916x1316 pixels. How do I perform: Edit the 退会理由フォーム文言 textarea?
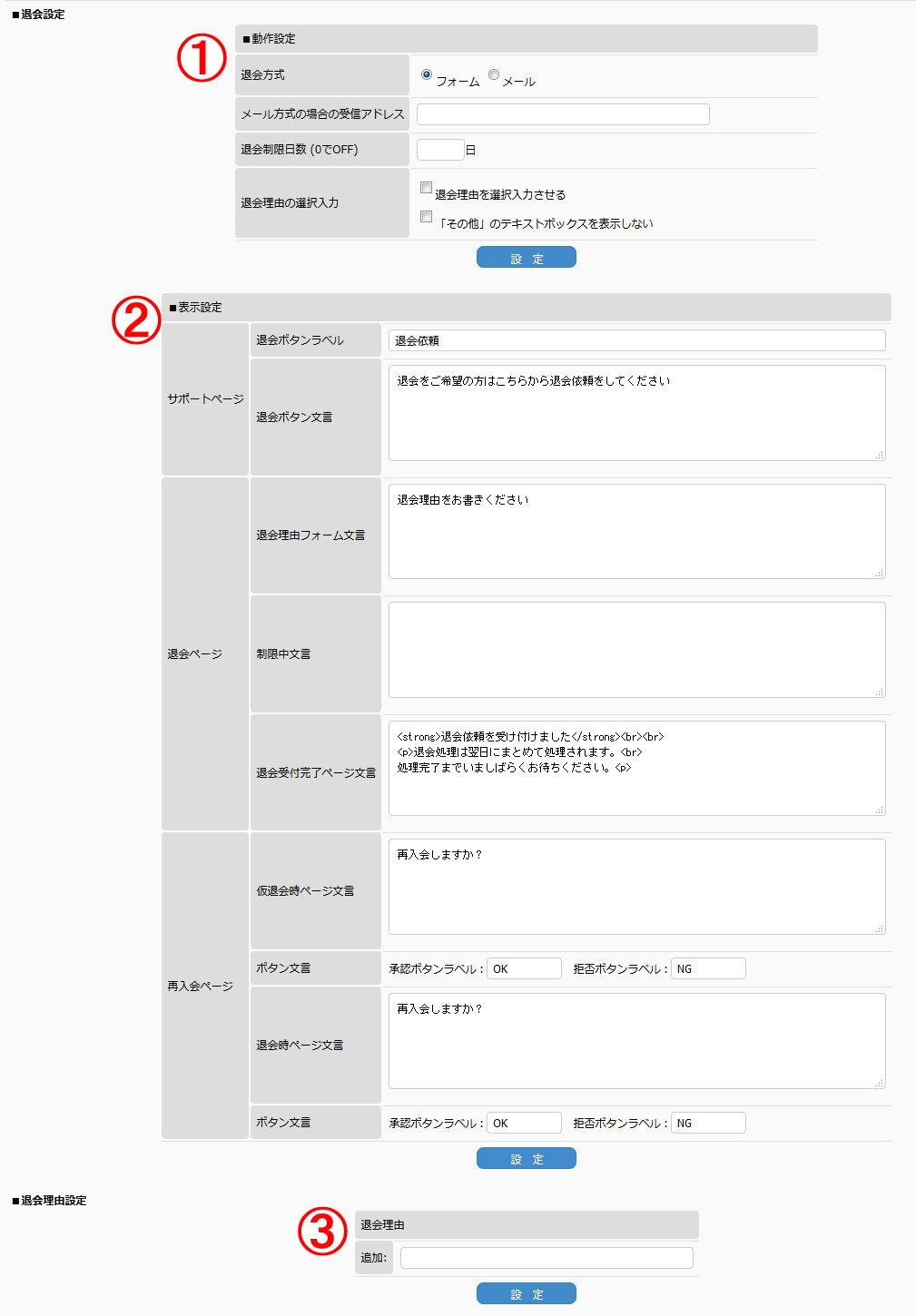636,532
